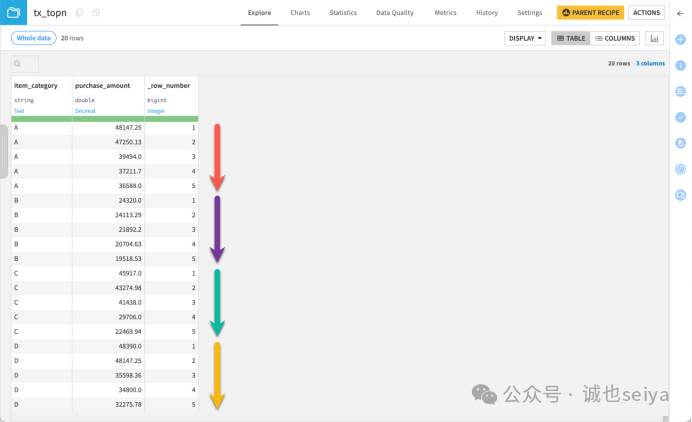Click the round icon after the copy icon
This screenshot has width=692, height=422.
(x=96, y=13)
